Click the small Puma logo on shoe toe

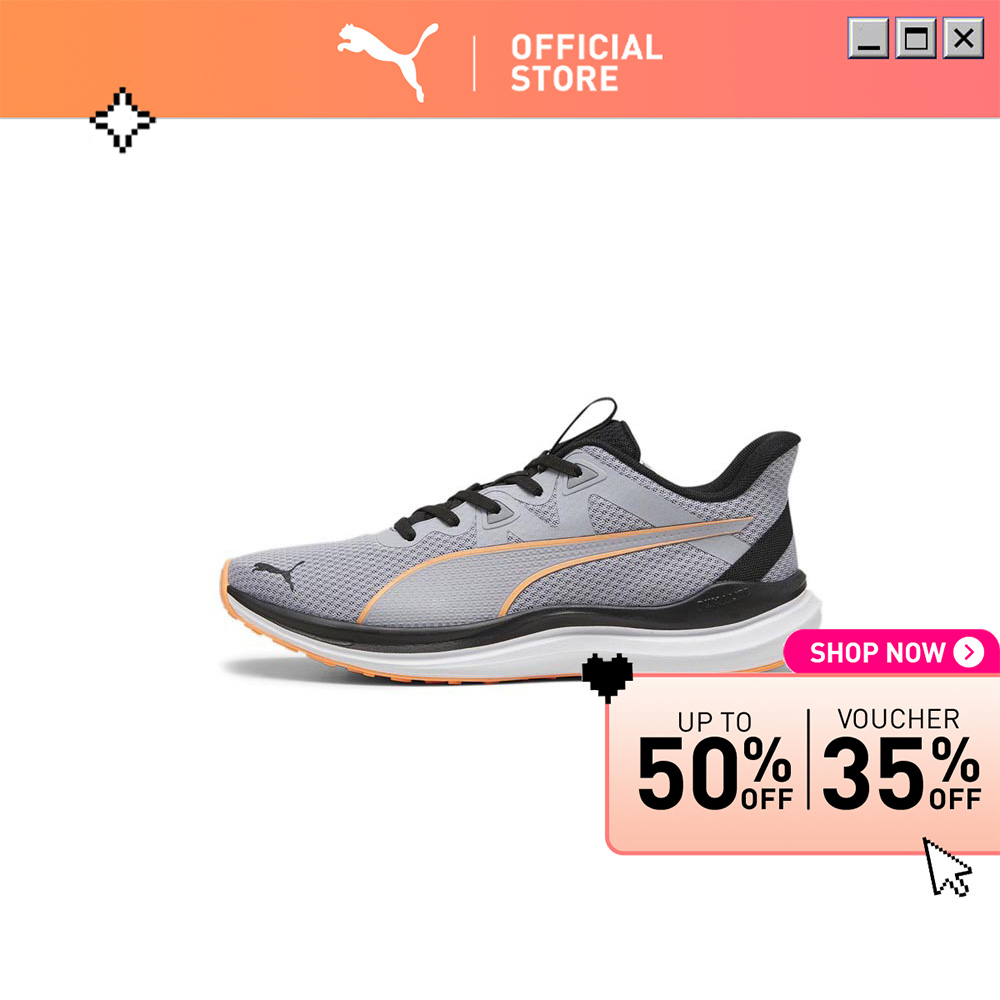click(x=278, y=573)
